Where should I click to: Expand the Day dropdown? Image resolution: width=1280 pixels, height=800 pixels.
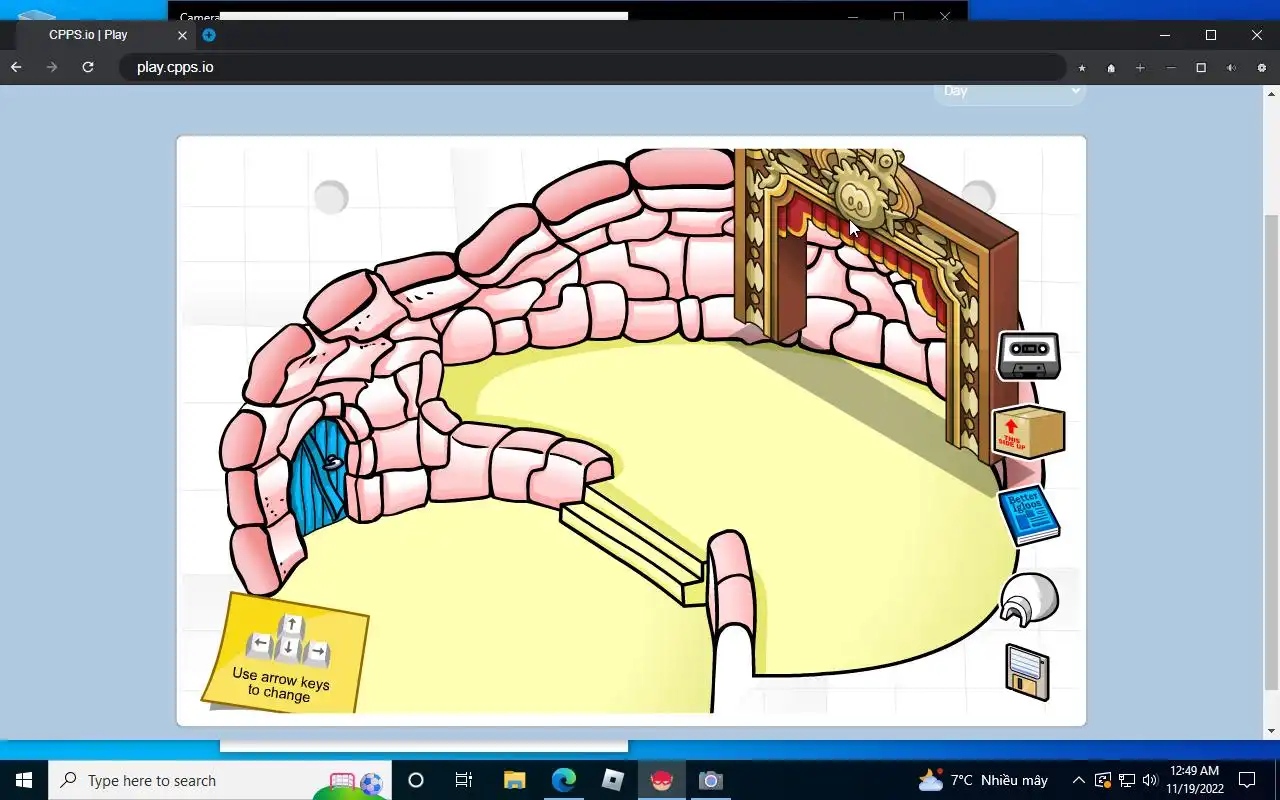(1010, 92)
